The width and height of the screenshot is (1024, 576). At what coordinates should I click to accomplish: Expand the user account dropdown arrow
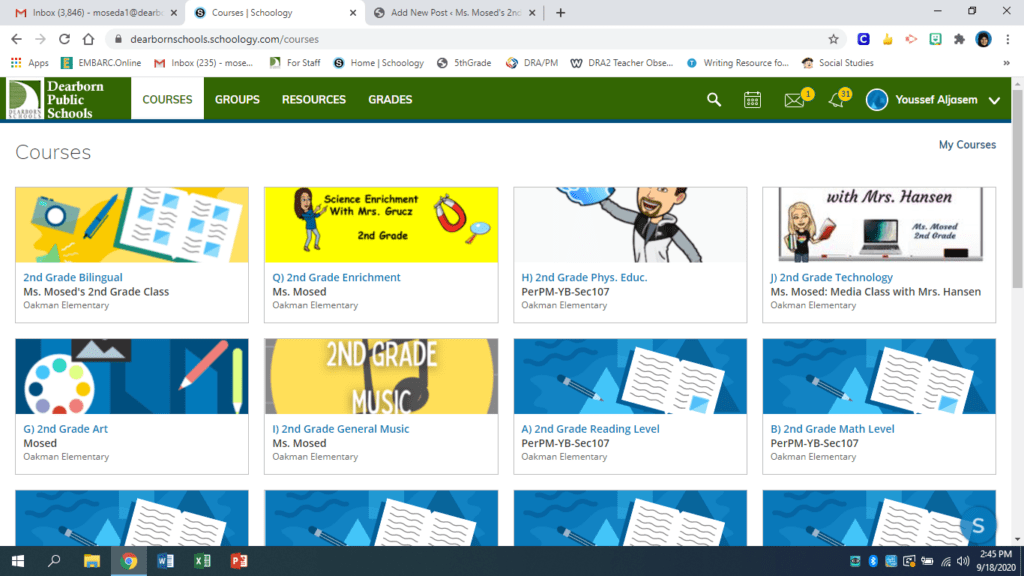click(x=994, y=101)
